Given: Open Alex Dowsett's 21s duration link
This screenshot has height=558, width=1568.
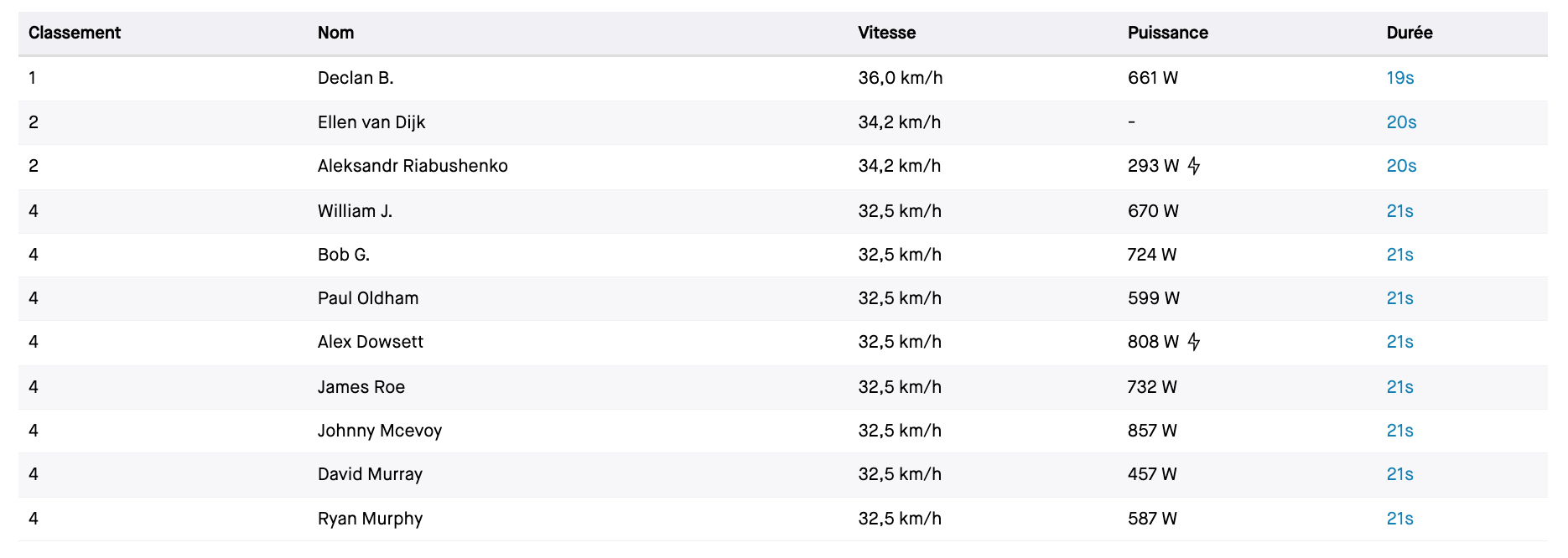Looking at the screenshot, I should tap(1399, 342).
